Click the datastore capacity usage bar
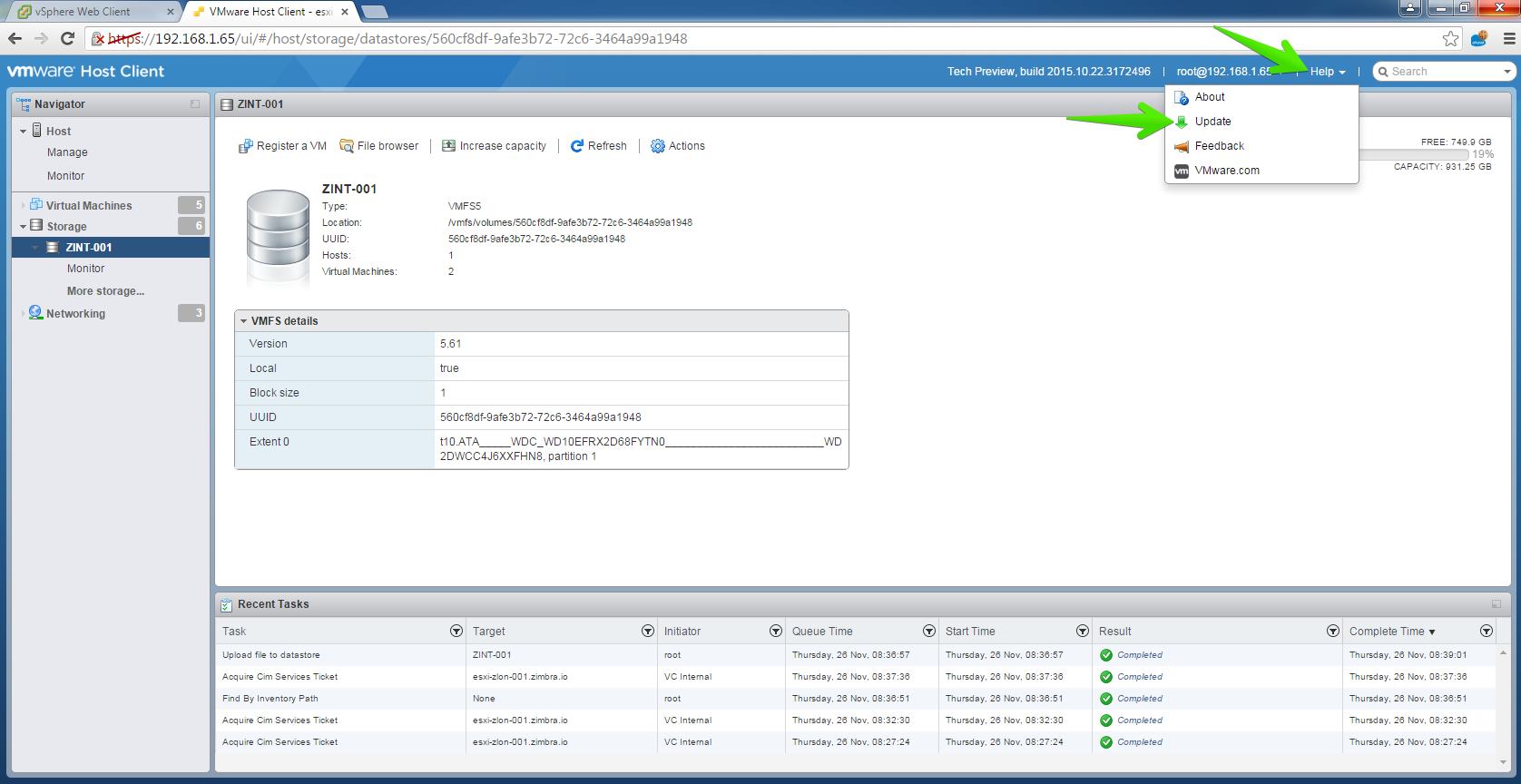Image resolution: width=1521 pixels, height=784 pixels. coord(1413,154)
